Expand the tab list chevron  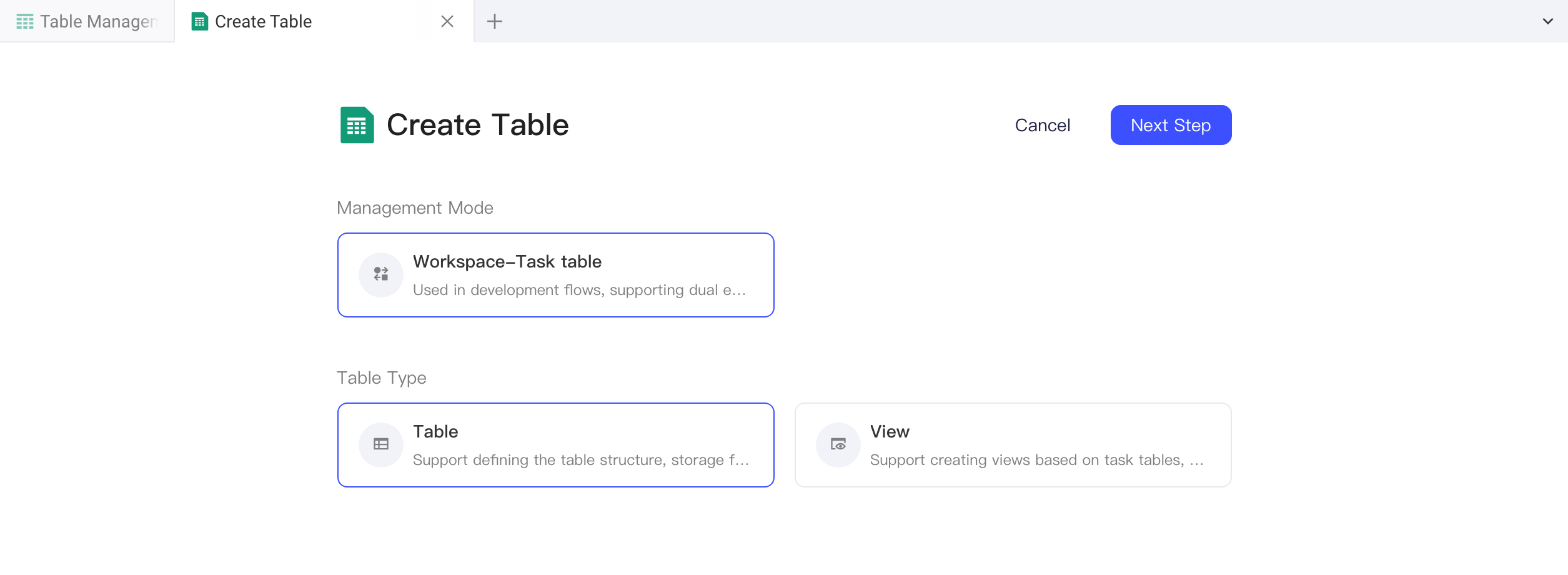pyautogui.click(x=1548, y=21)
